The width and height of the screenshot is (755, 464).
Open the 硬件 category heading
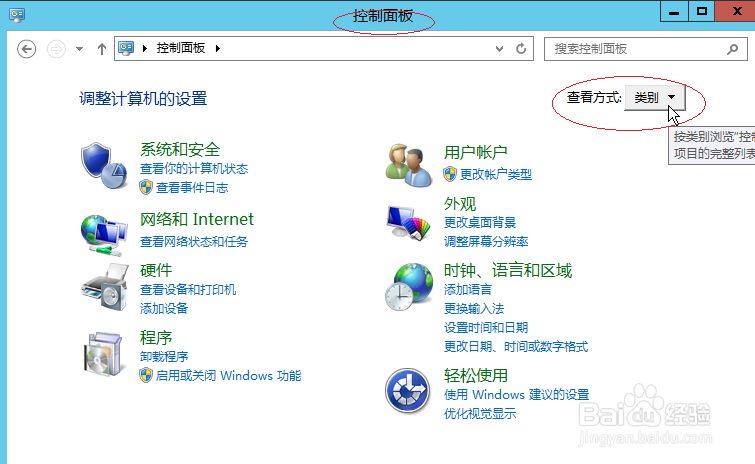coord(156,270)
